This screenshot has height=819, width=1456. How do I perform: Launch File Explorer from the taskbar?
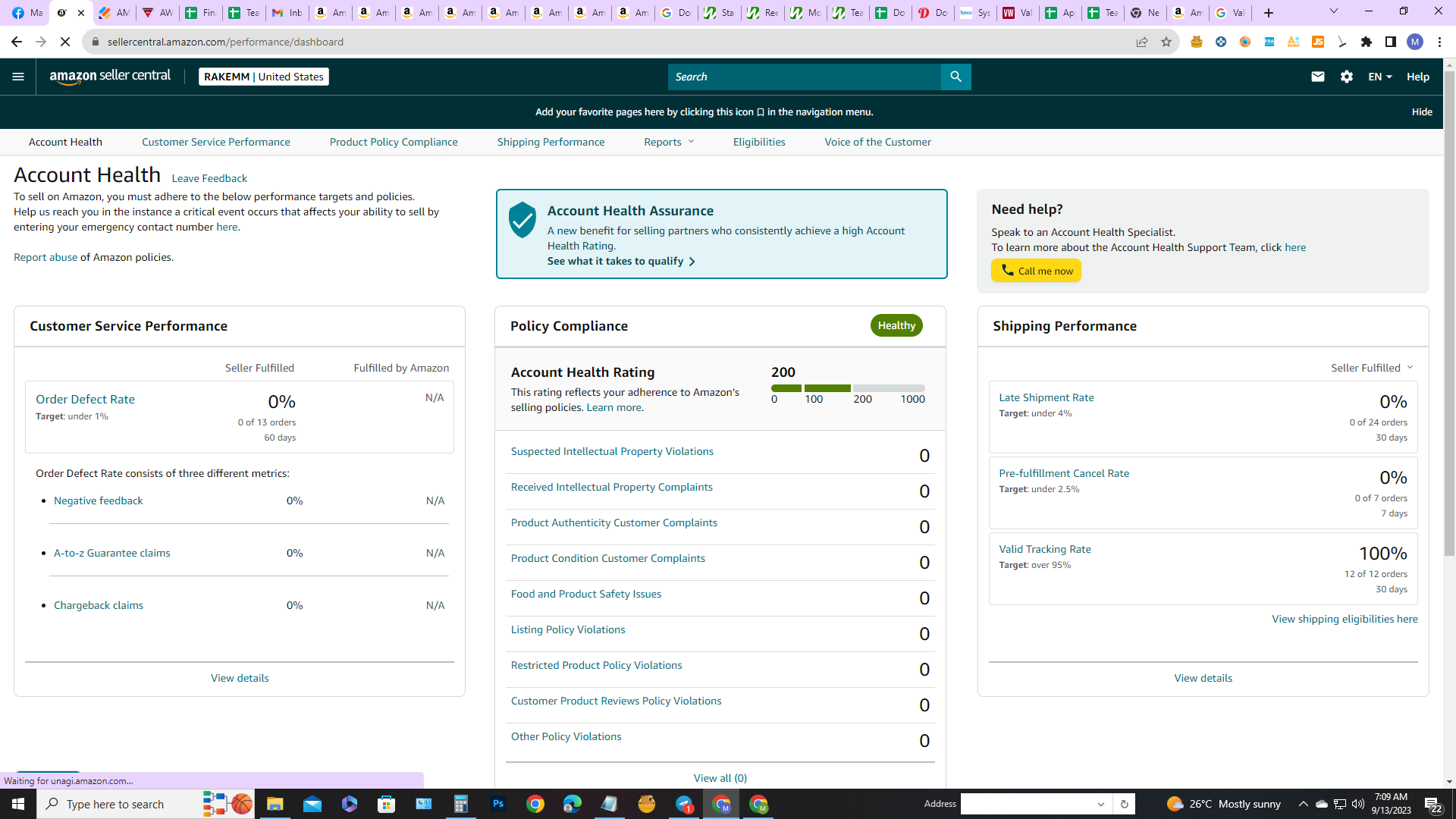tap(275, 804)
